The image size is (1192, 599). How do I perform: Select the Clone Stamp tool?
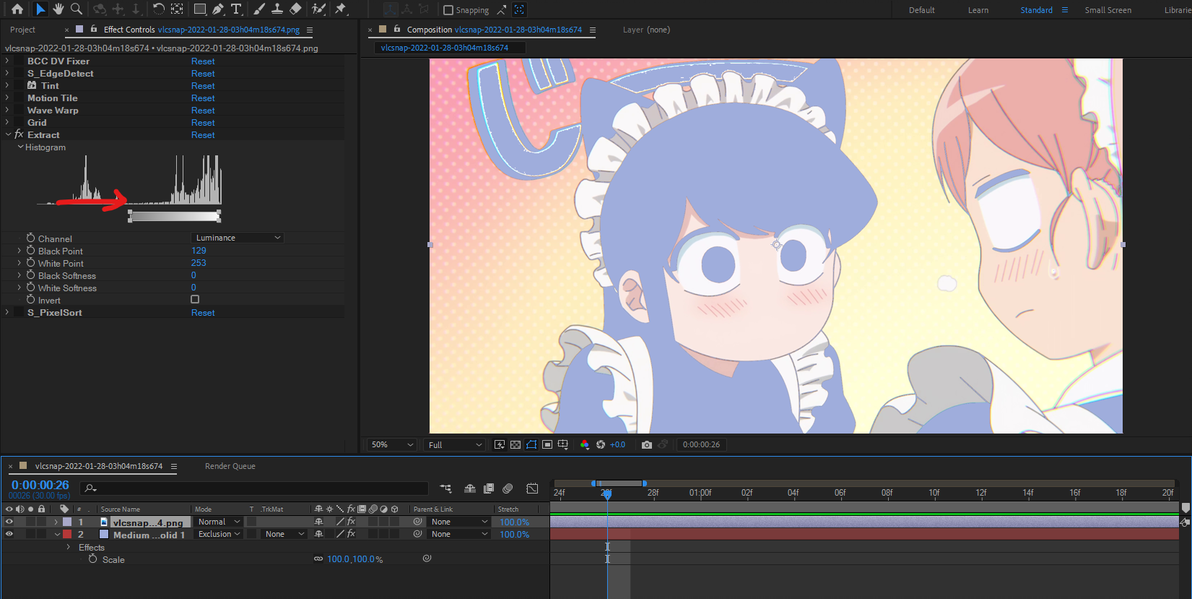pos(277,9)
